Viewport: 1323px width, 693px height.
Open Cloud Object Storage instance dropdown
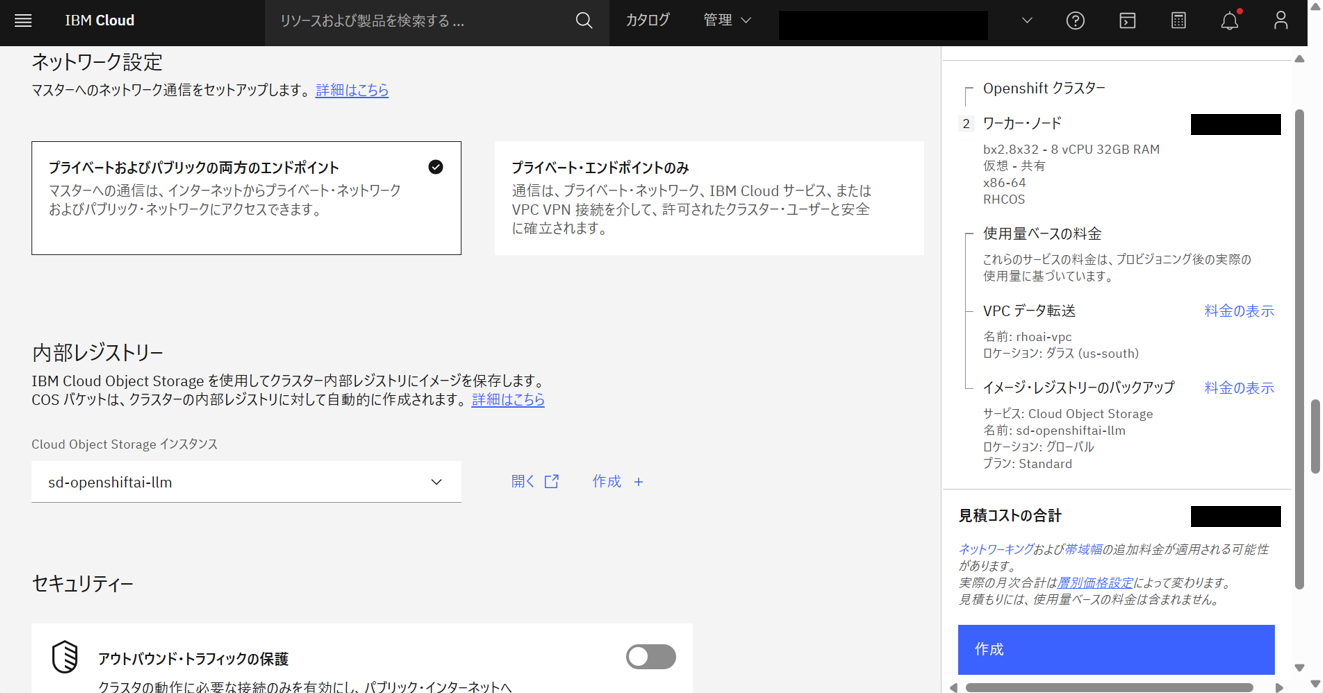246,482
